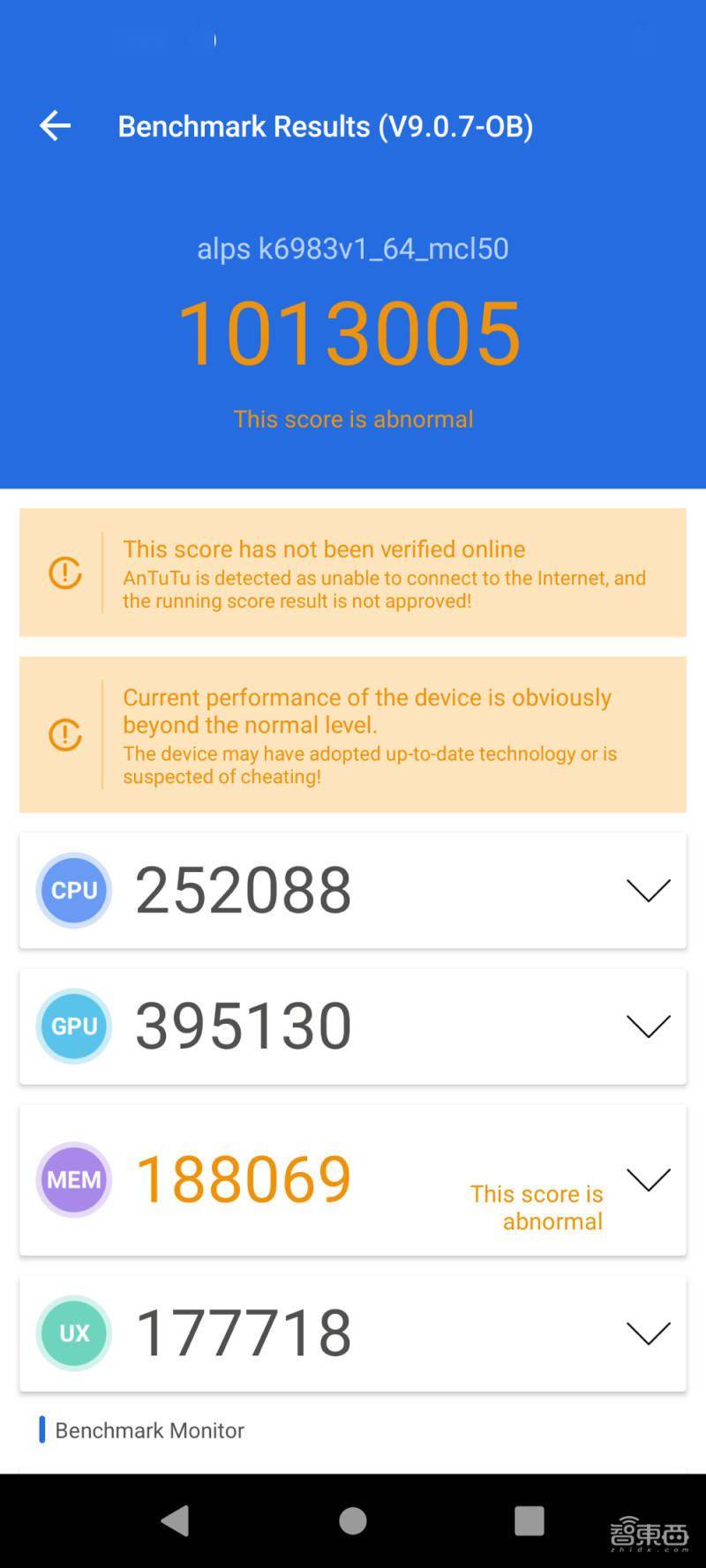Tap 'This score is abnormal' under total
The width and height of the screenshot is (706, 1568).
coord(353,419)
